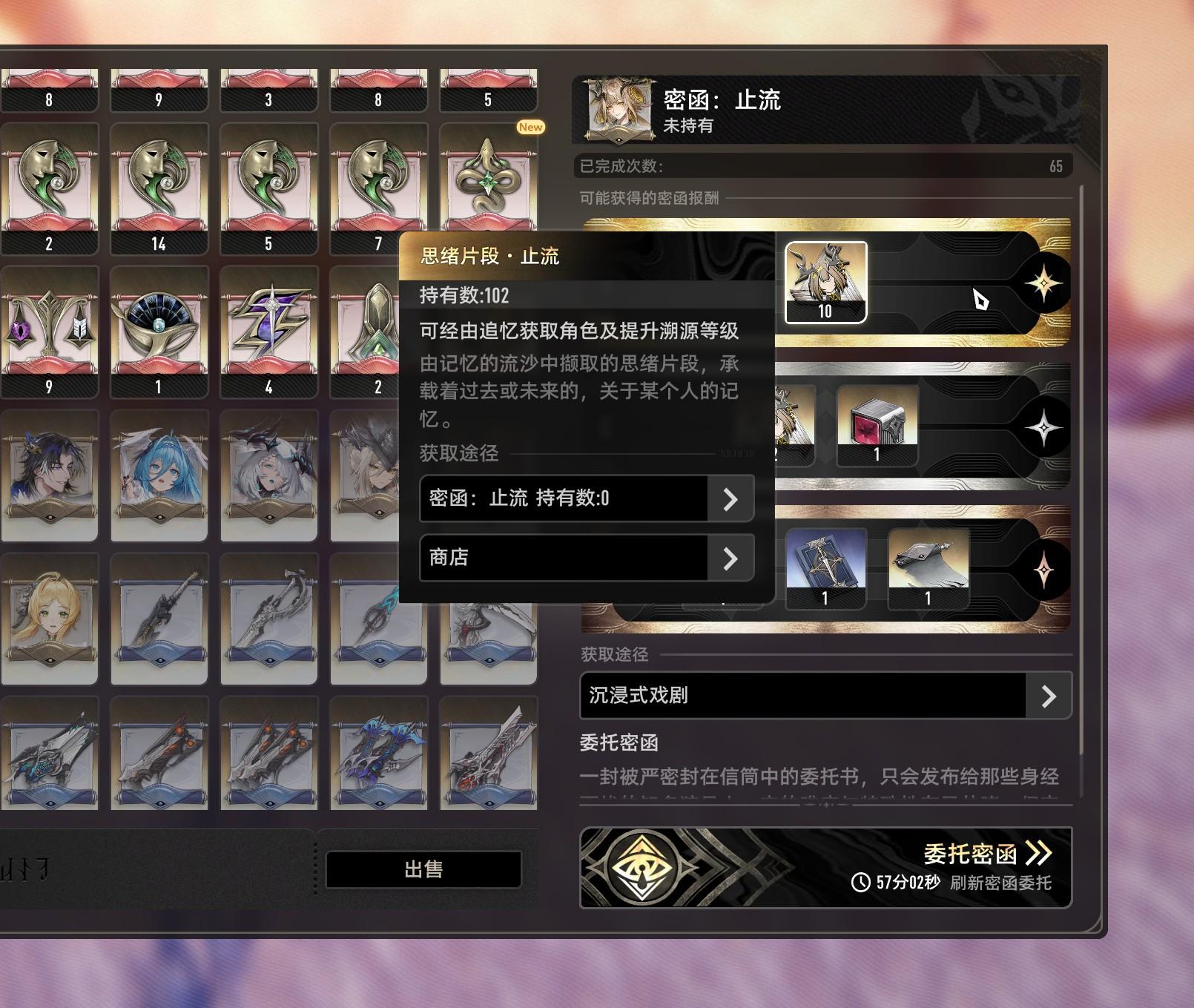Screen dimensions: 1194x1008
Task: Select the purple lightning emblem with count 4
Action: (268, 332)
